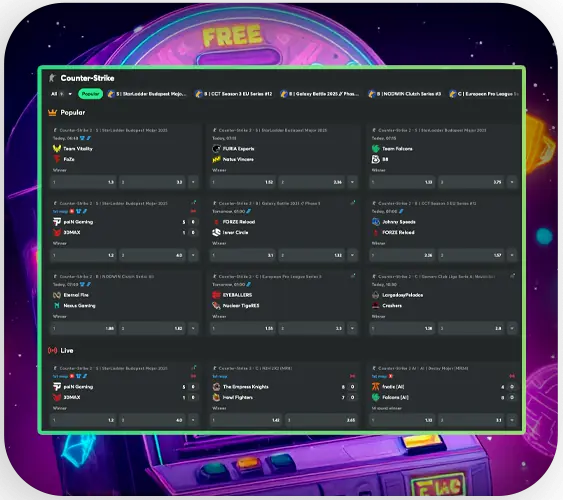Click the pin icon on EYEBALLERS match card
Screen dimensions: 563x500
353,276
